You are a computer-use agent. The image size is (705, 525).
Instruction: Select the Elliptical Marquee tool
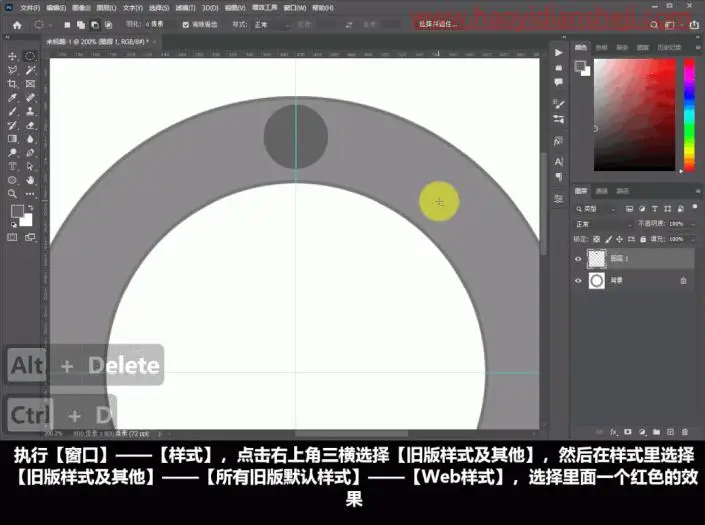coord(30,56)
